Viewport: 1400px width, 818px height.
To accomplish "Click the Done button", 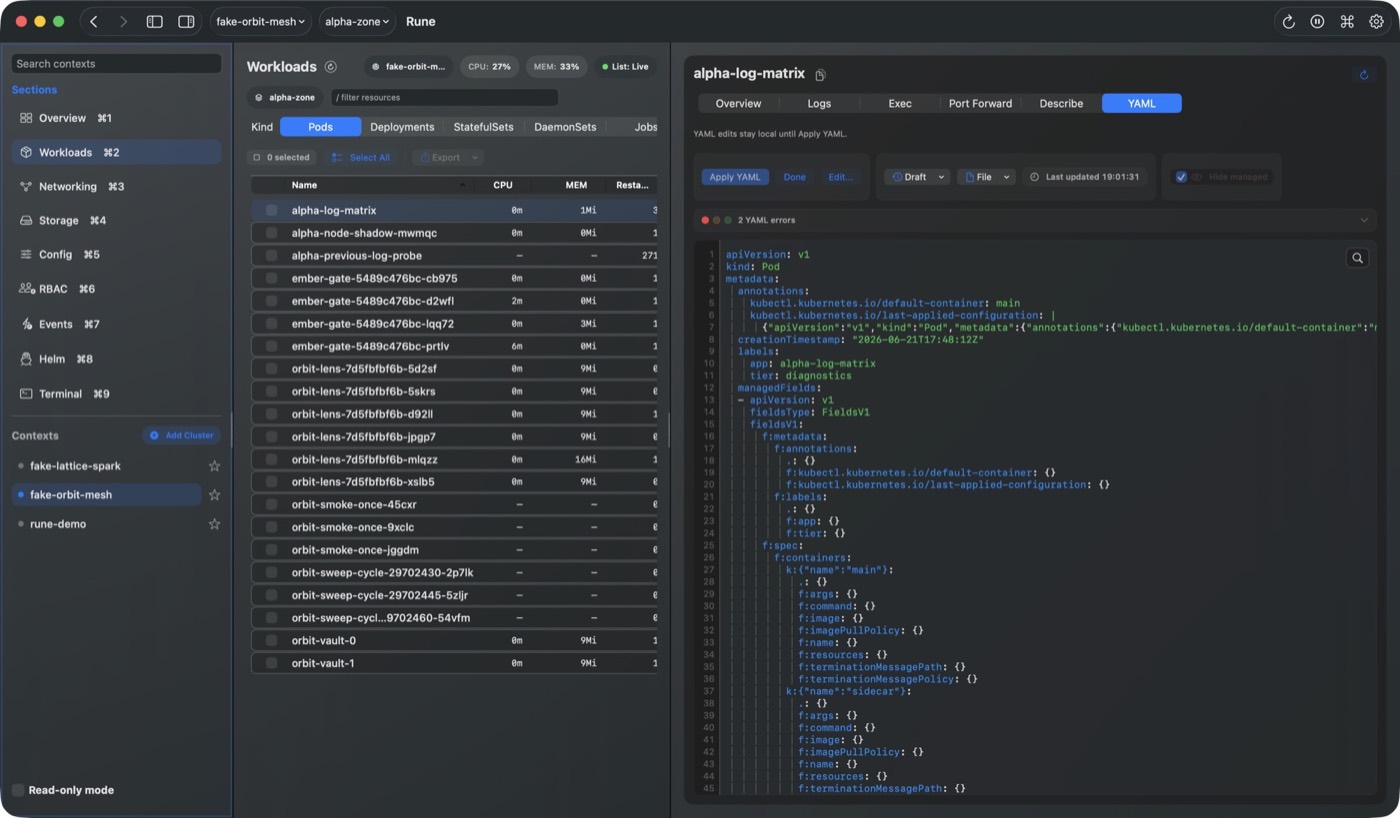I will tap(795, 177).
